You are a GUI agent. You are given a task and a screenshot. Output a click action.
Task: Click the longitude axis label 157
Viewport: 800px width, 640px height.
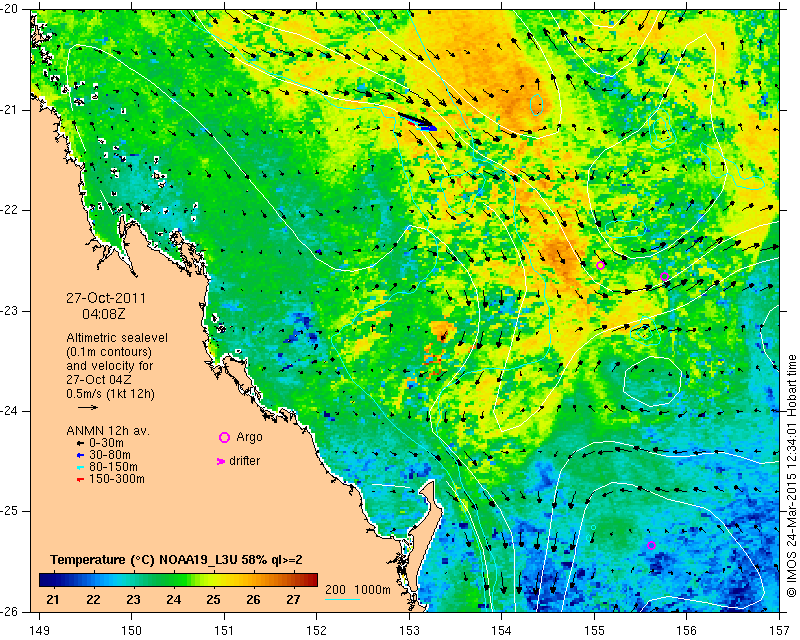(780, 631)
